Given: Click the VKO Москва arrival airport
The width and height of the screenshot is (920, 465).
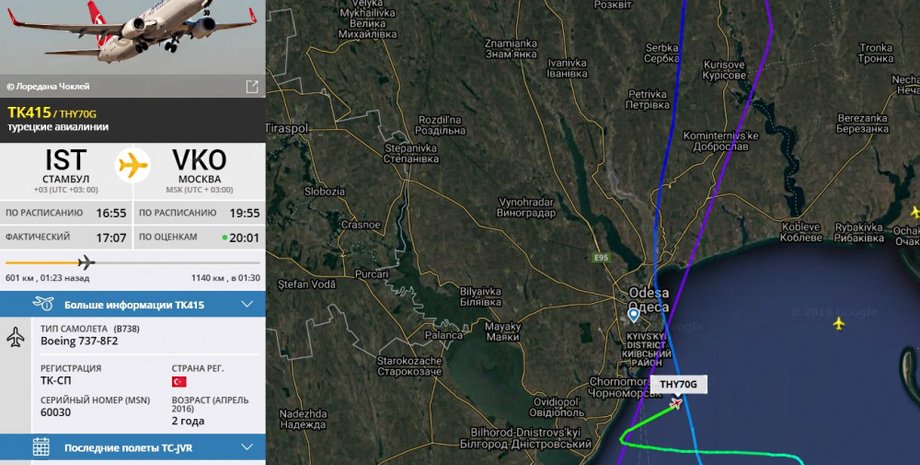Looking at the screenshot, I should pos(199,169).
